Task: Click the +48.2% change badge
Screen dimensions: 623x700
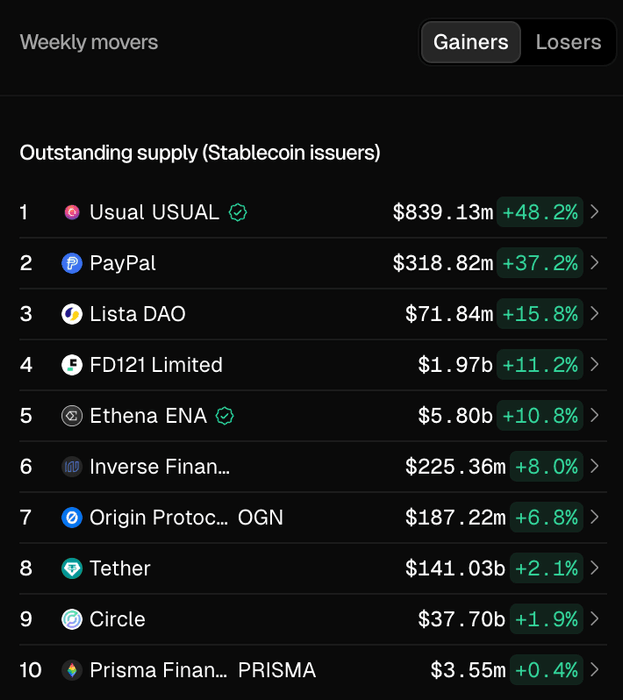Action: (x=540, y=212)
